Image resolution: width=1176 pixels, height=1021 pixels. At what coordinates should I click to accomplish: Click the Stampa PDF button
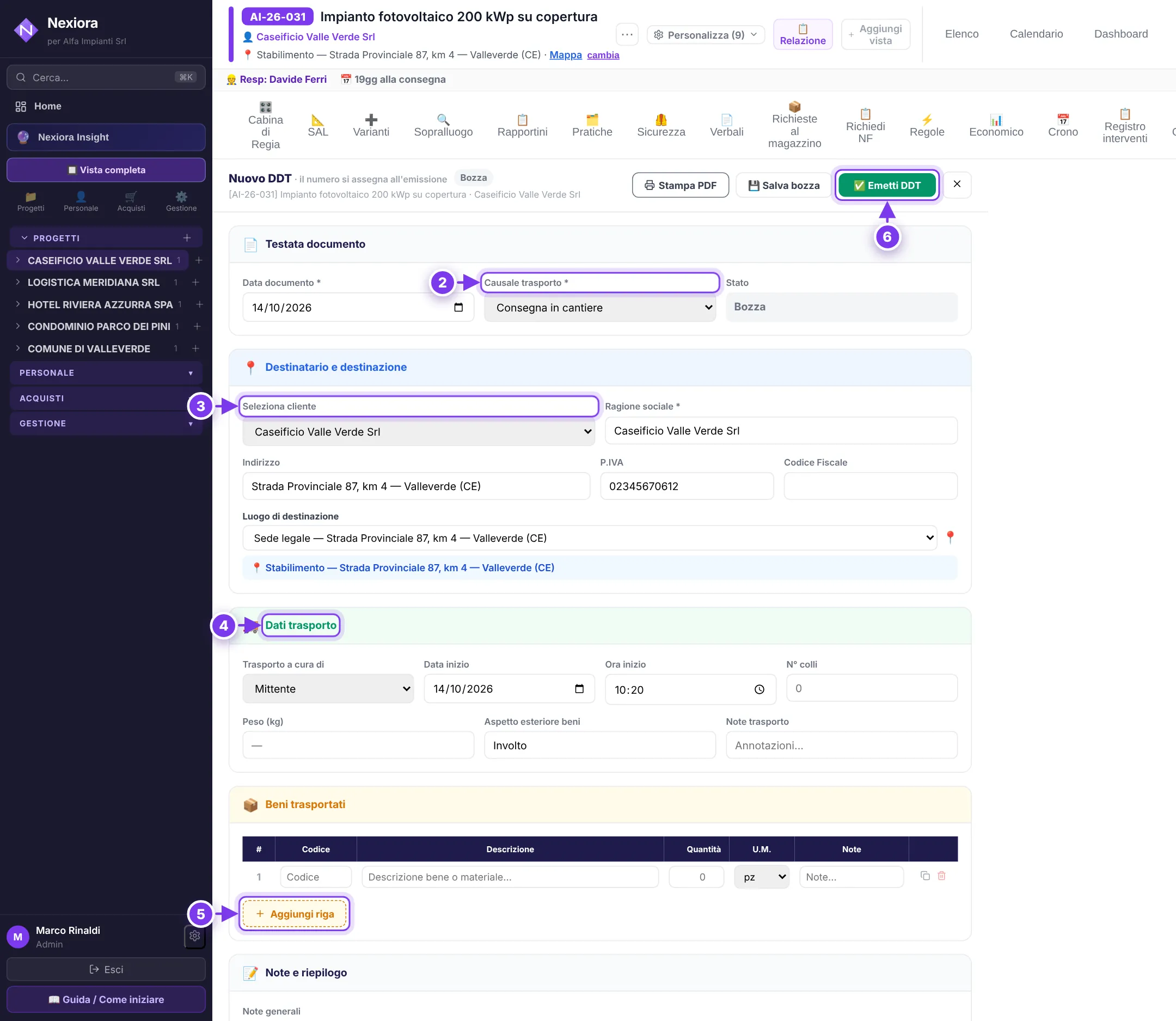point(681,185)
